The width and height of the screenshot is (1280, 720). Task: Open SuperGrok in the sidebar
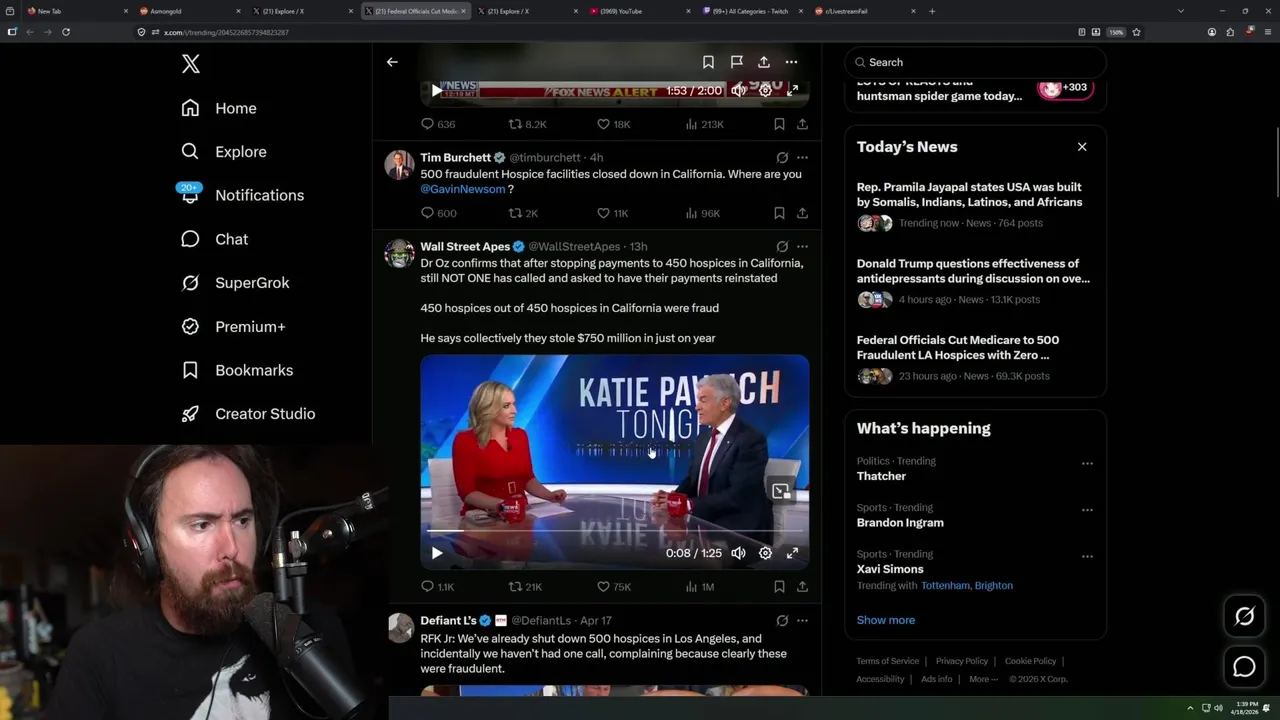235,283
